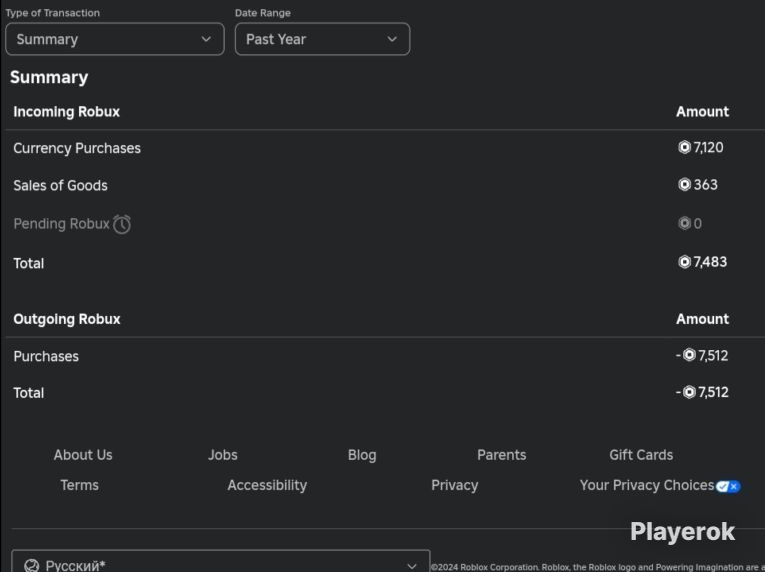
Task: Click the Robux icon beside incoming total 7,483
Action: point(684,262)
